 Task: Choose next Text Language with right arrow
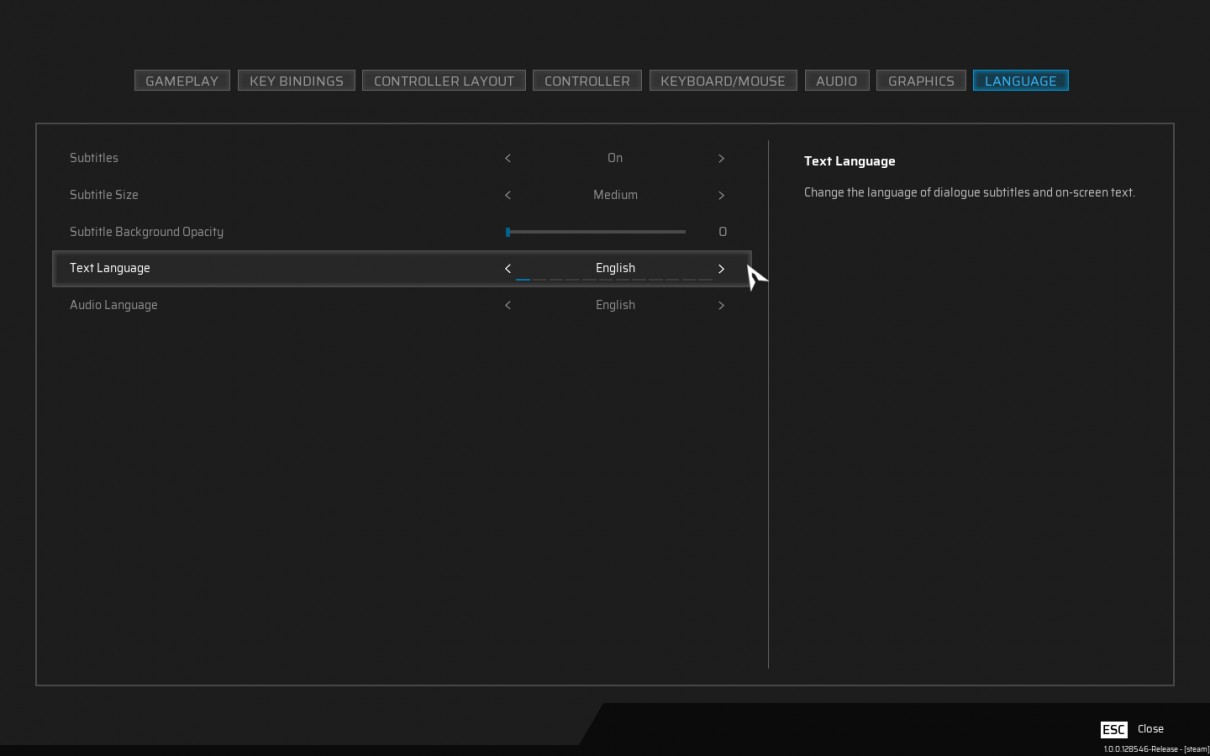click(721, 268)
